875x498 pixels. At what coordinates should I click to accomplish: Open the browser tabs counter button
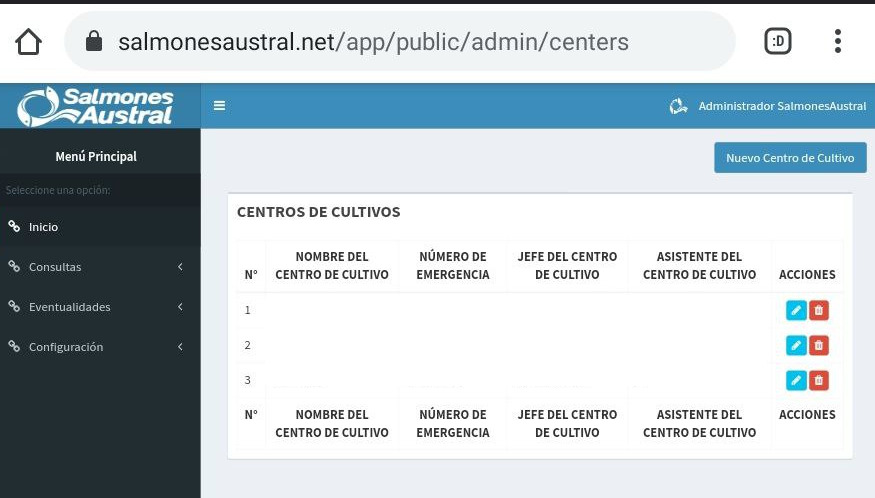777,41
